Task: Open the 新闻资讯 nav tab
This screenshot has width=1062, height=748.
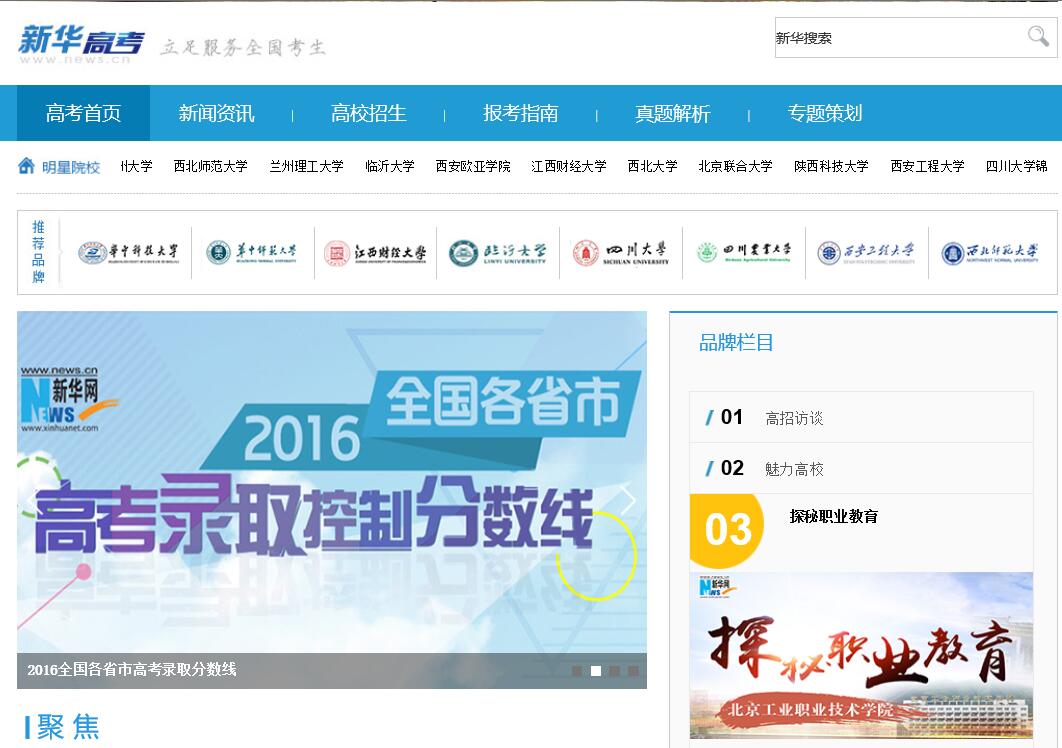Action: click(x=216, y=113)
